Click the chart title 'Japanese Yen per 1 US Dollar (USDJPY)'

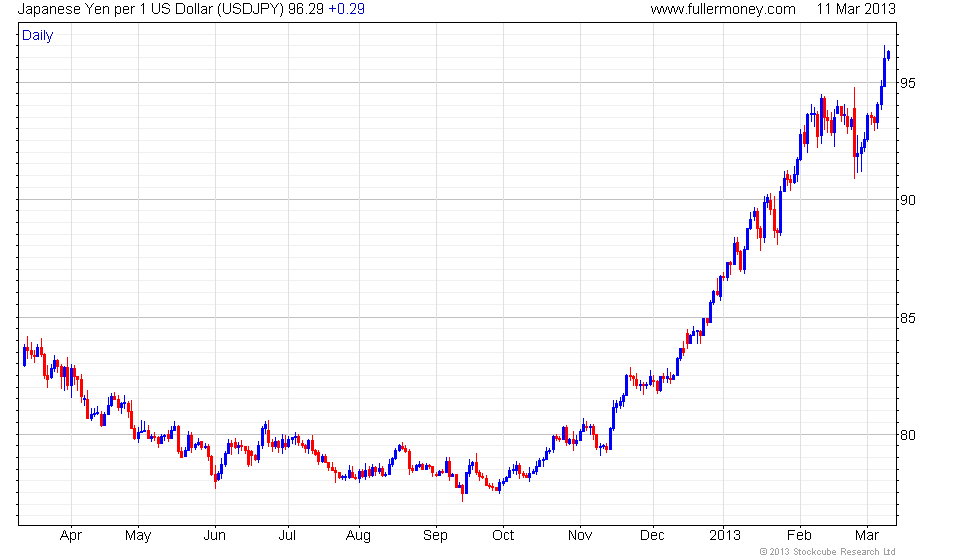[151, 9]
